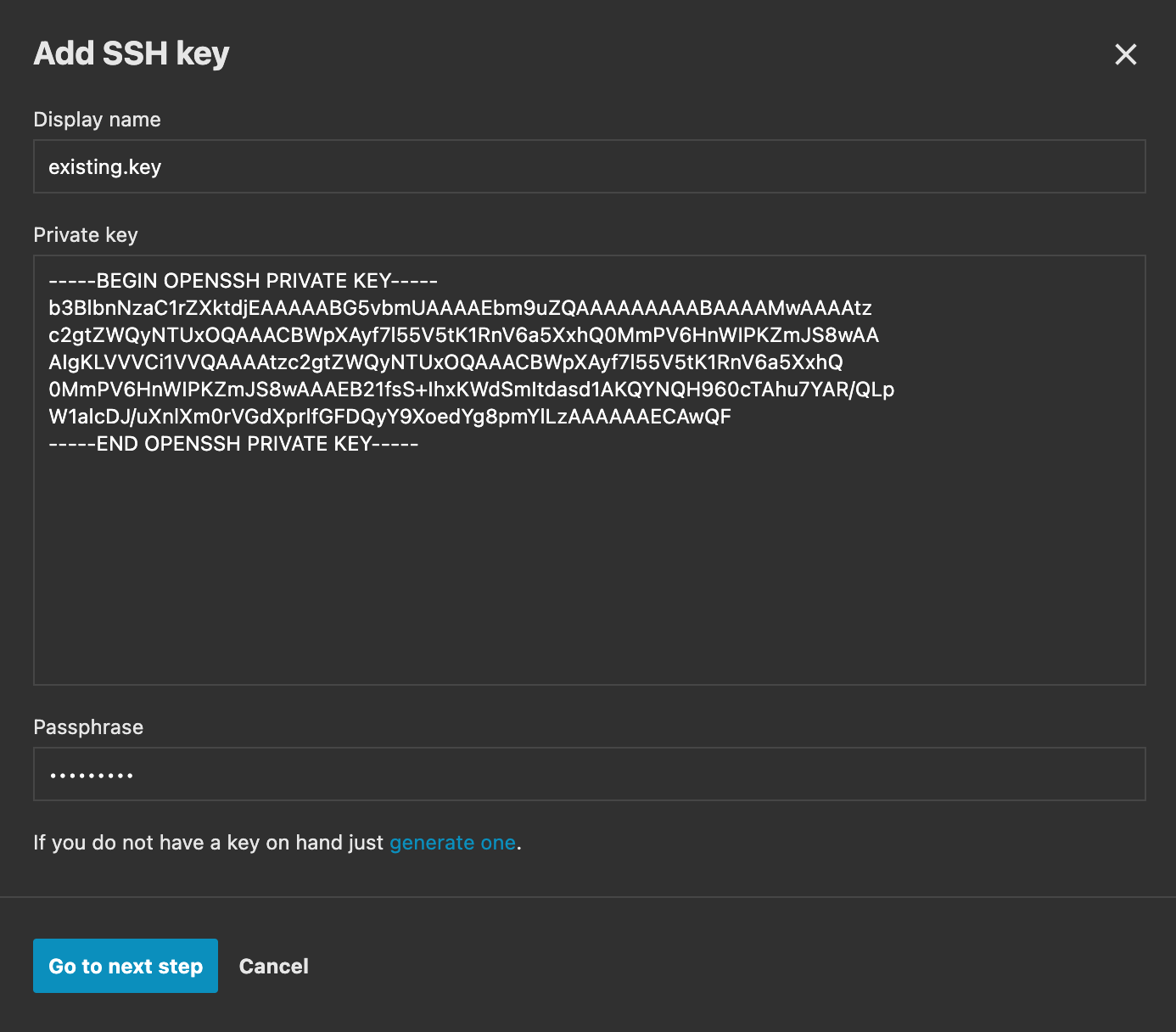Viewport: 1176px width, 1032px height.
Task: Click the Display name label
Action: click(x=97, y=120)
